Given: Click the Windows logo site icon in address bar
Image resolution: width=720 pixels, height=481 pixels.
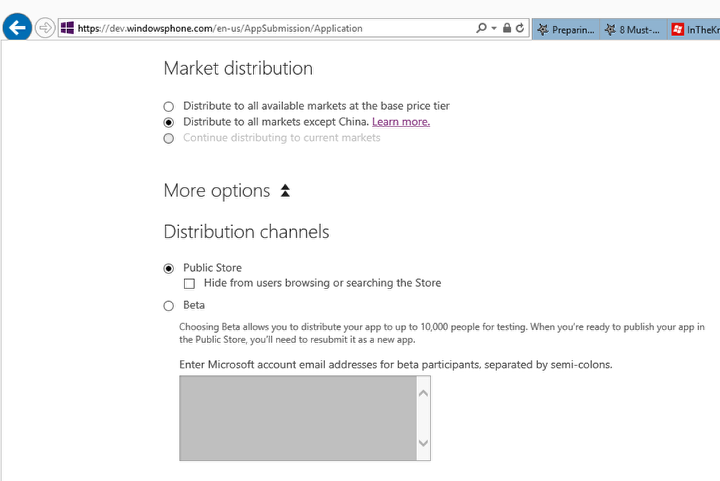Looking at the screenshot, I should (x=67, y=29).
